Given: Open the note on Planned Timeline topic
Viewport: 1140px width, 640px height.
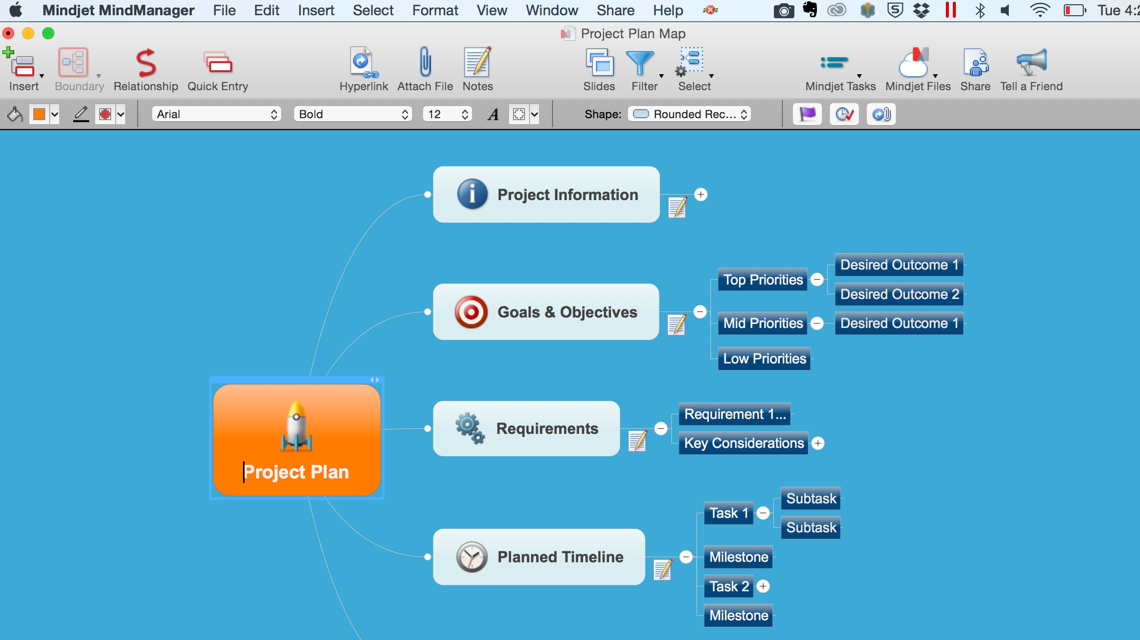Looking at the screenshot, I should click(662, 569).
